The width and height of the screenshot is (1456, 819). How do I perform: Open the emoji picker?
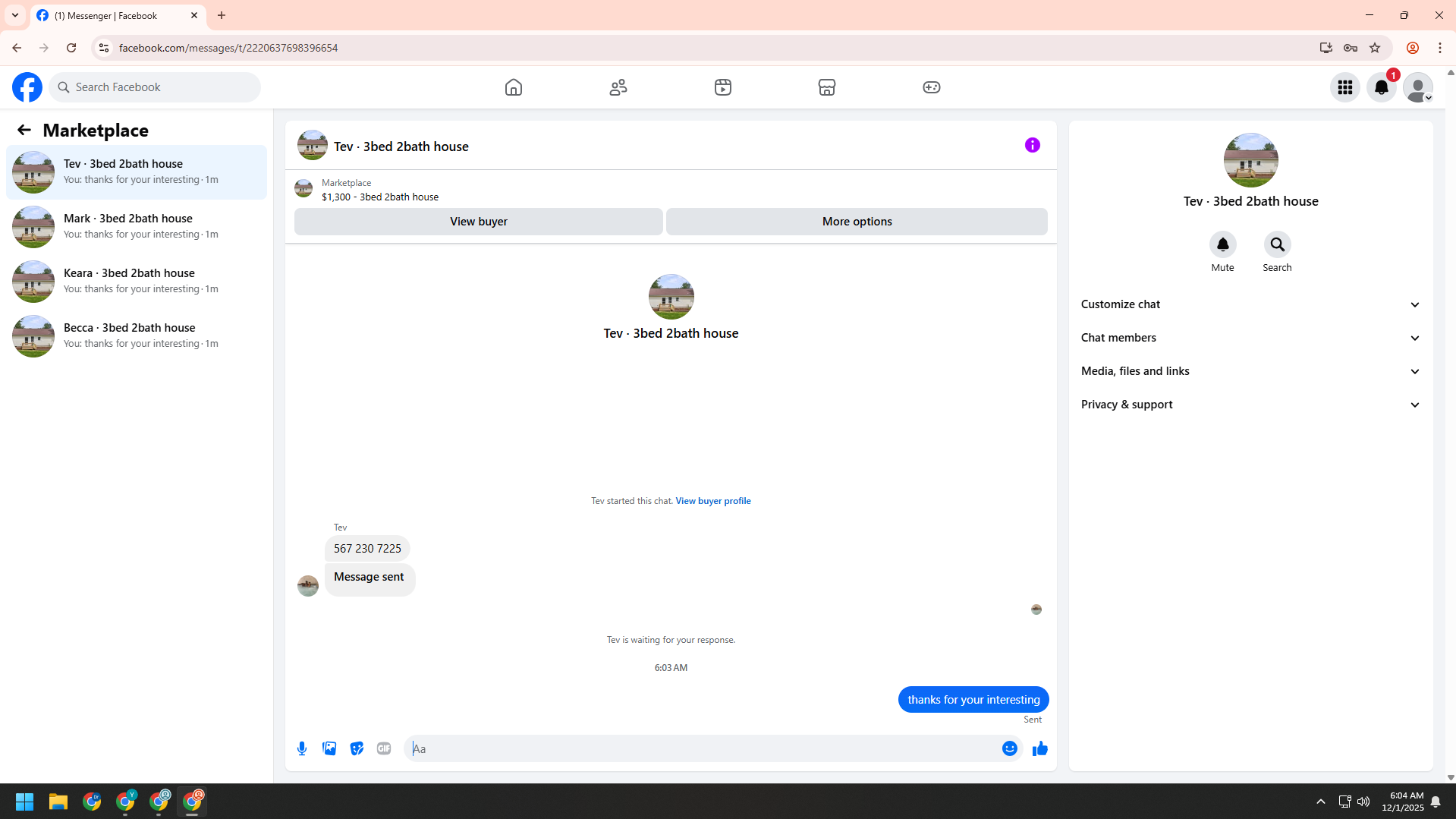[x=1010, y=749]
